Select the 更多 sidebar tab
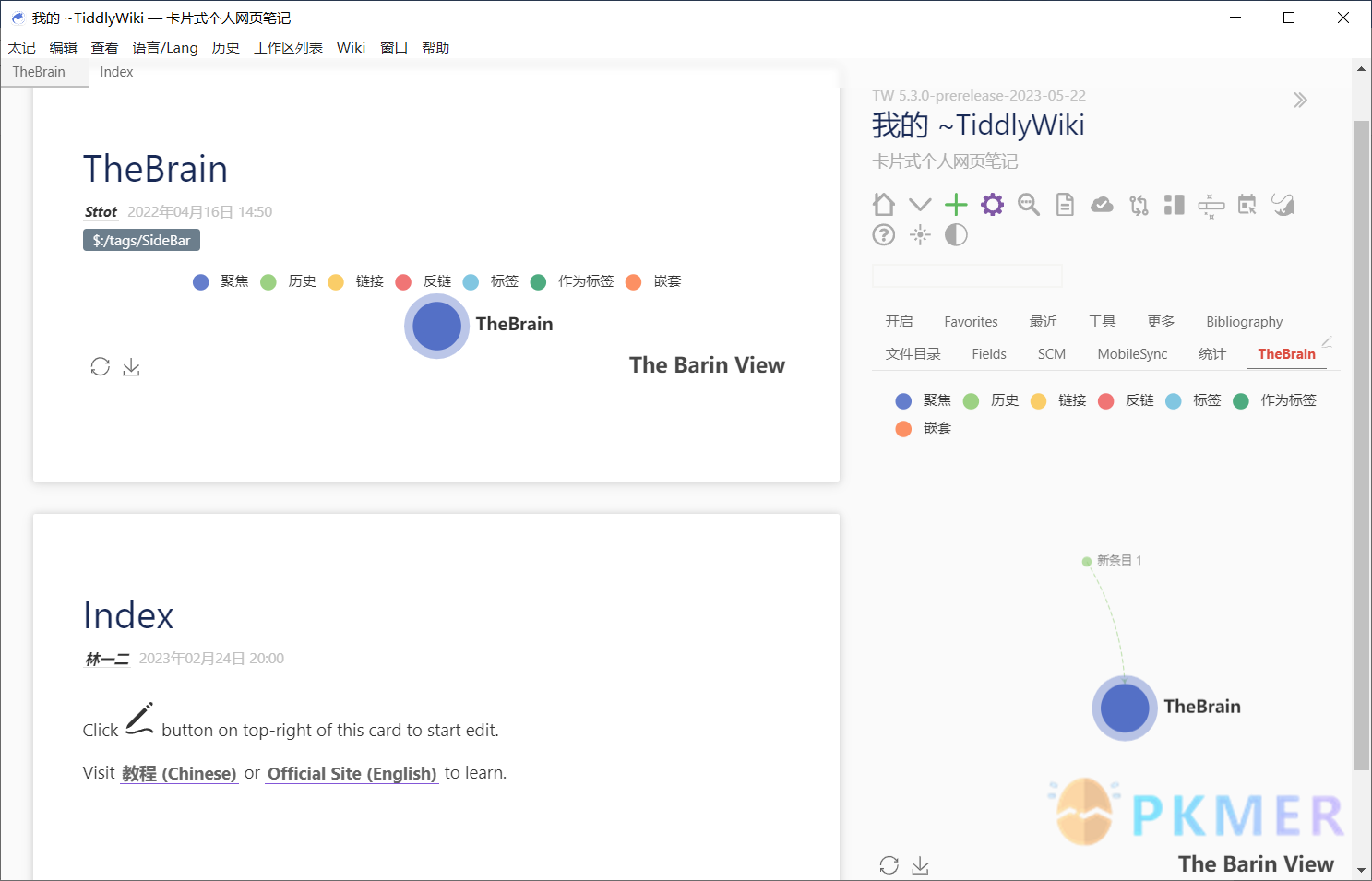 (1161, 321)
